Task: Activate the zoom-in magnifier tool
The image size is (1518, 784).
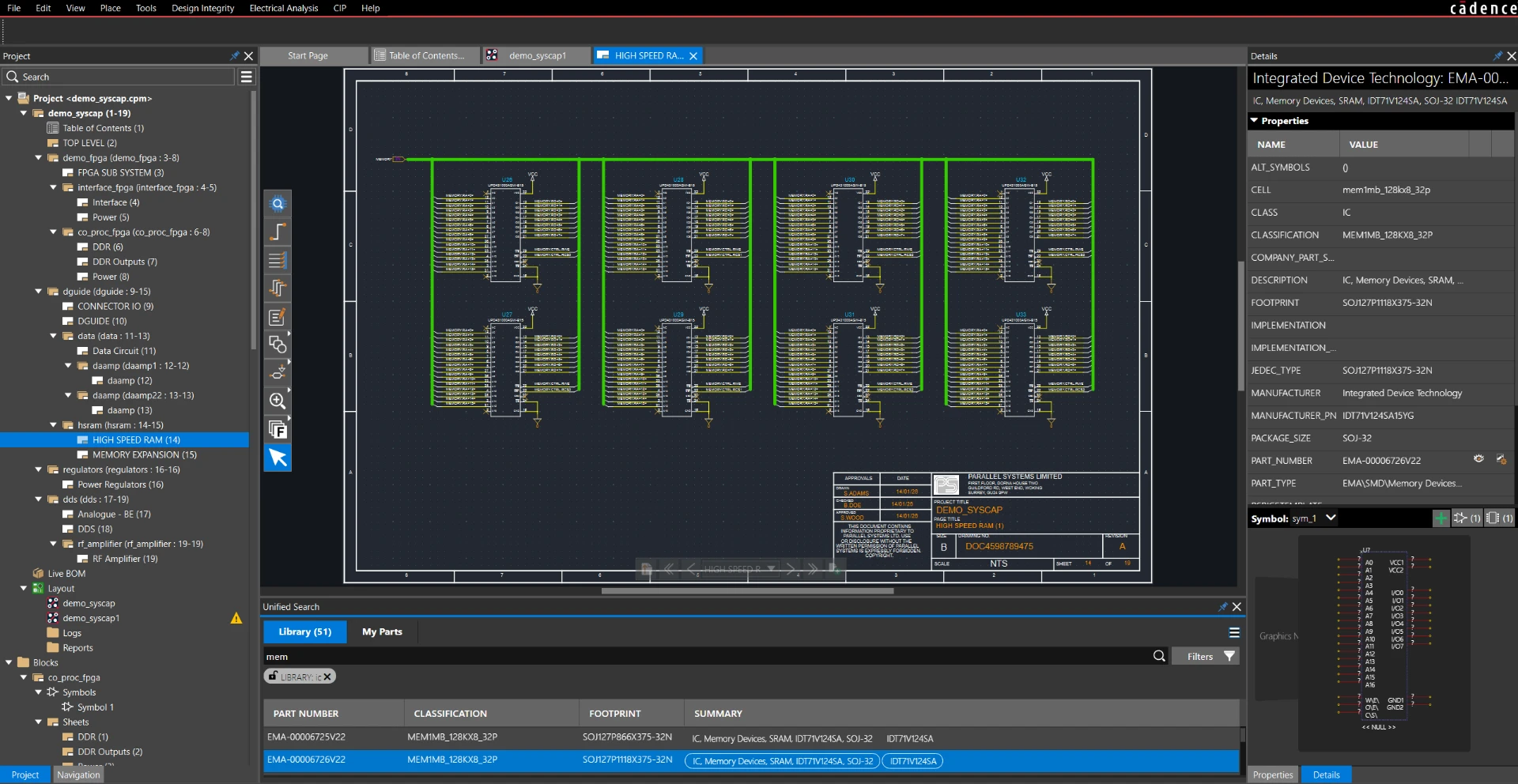Action: (x=278, y=401)
